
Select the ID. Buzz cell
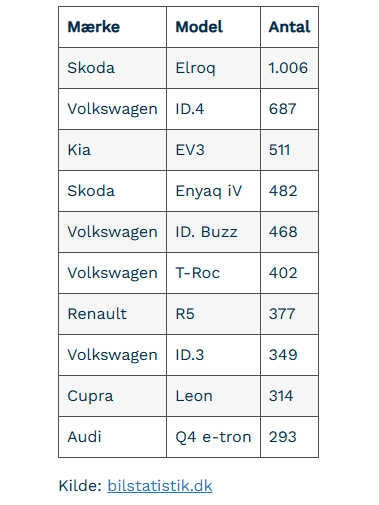pyautogui.click(x=213, y=232)
